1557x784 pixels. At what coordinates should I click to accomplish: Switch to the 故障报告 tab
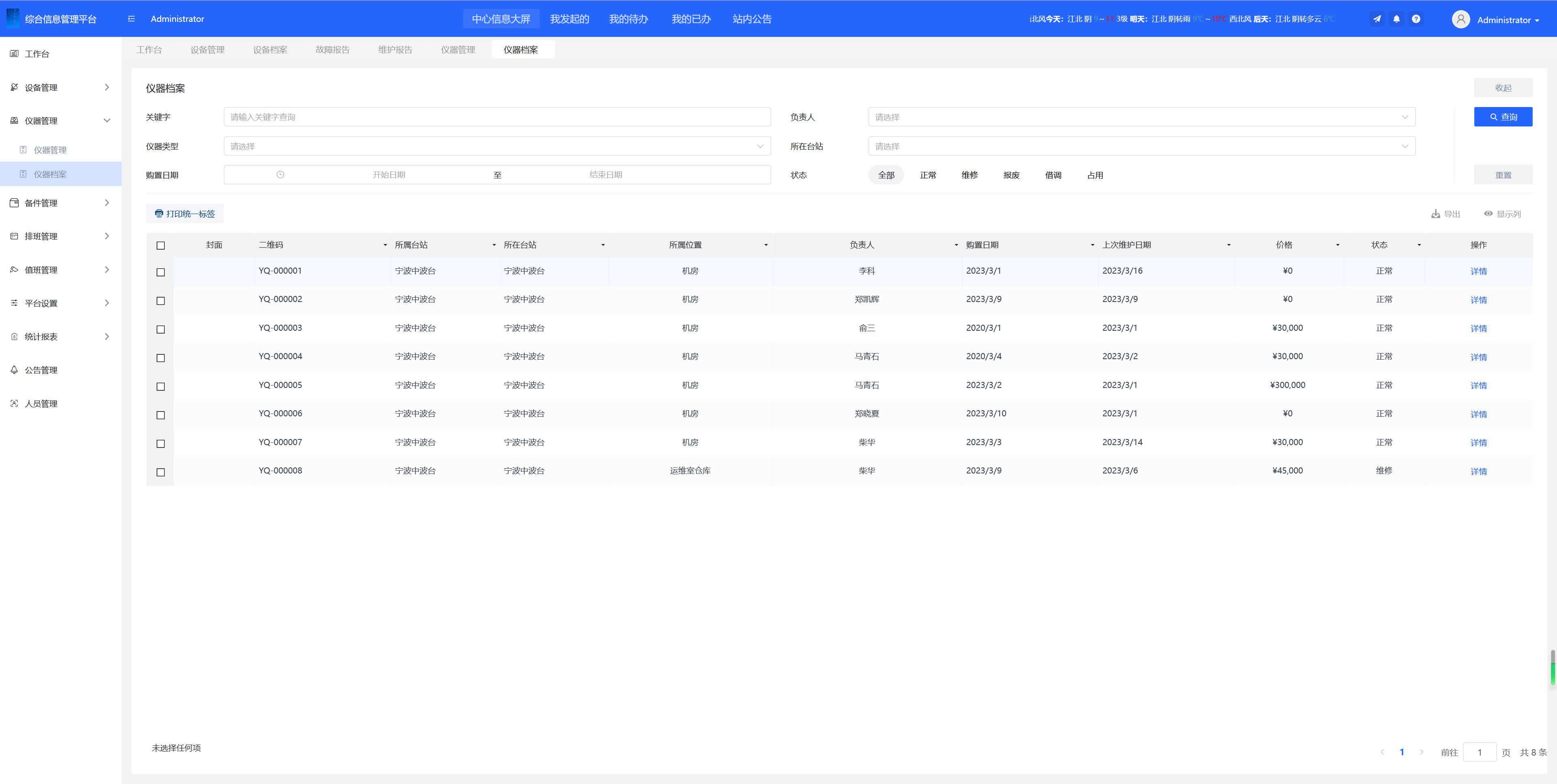[x=332, y=49]
